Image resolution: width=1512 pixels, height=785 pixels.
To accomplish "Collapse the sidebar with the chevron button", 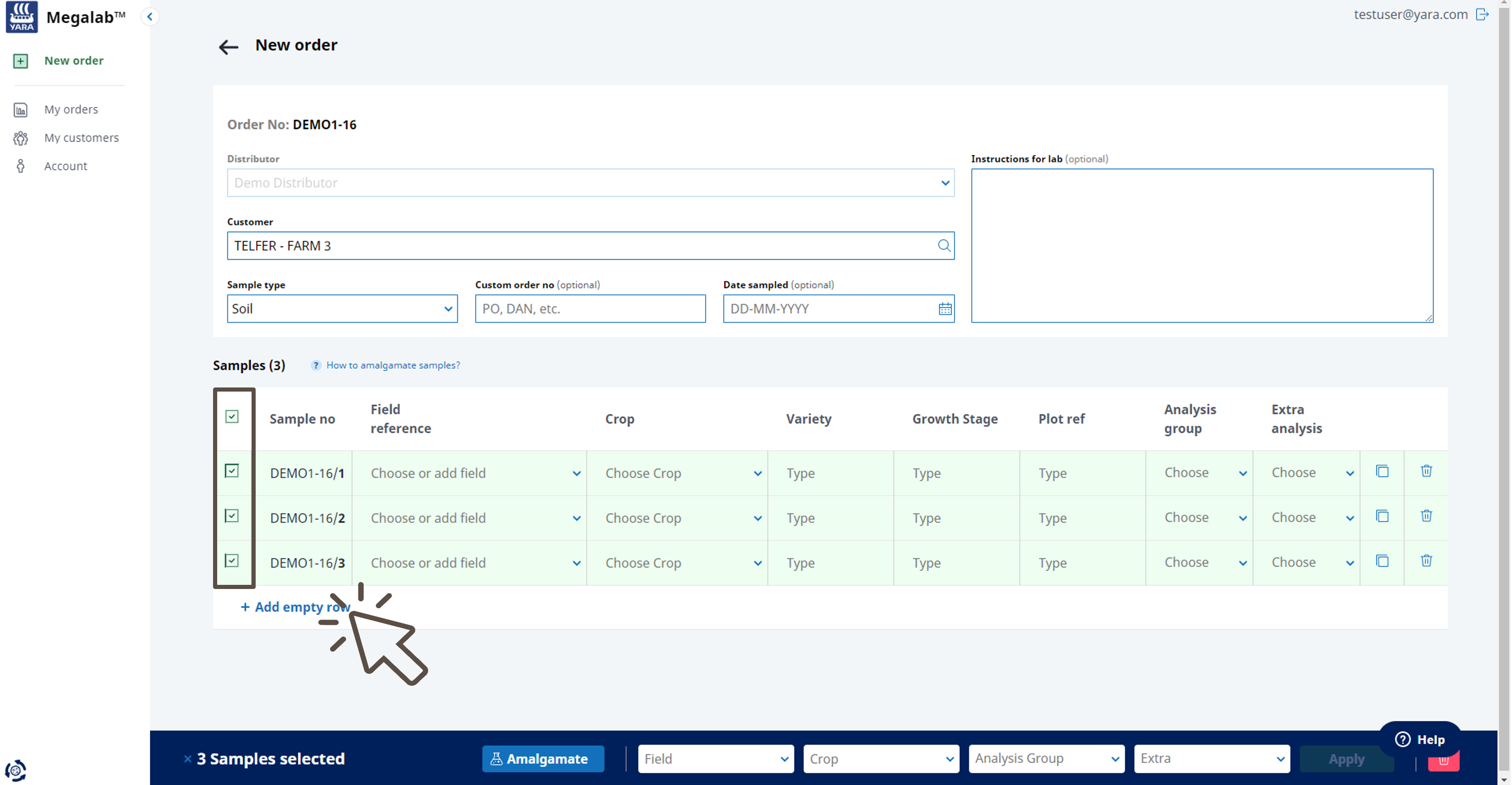I will pyautogui.click(x=150, y=16).
